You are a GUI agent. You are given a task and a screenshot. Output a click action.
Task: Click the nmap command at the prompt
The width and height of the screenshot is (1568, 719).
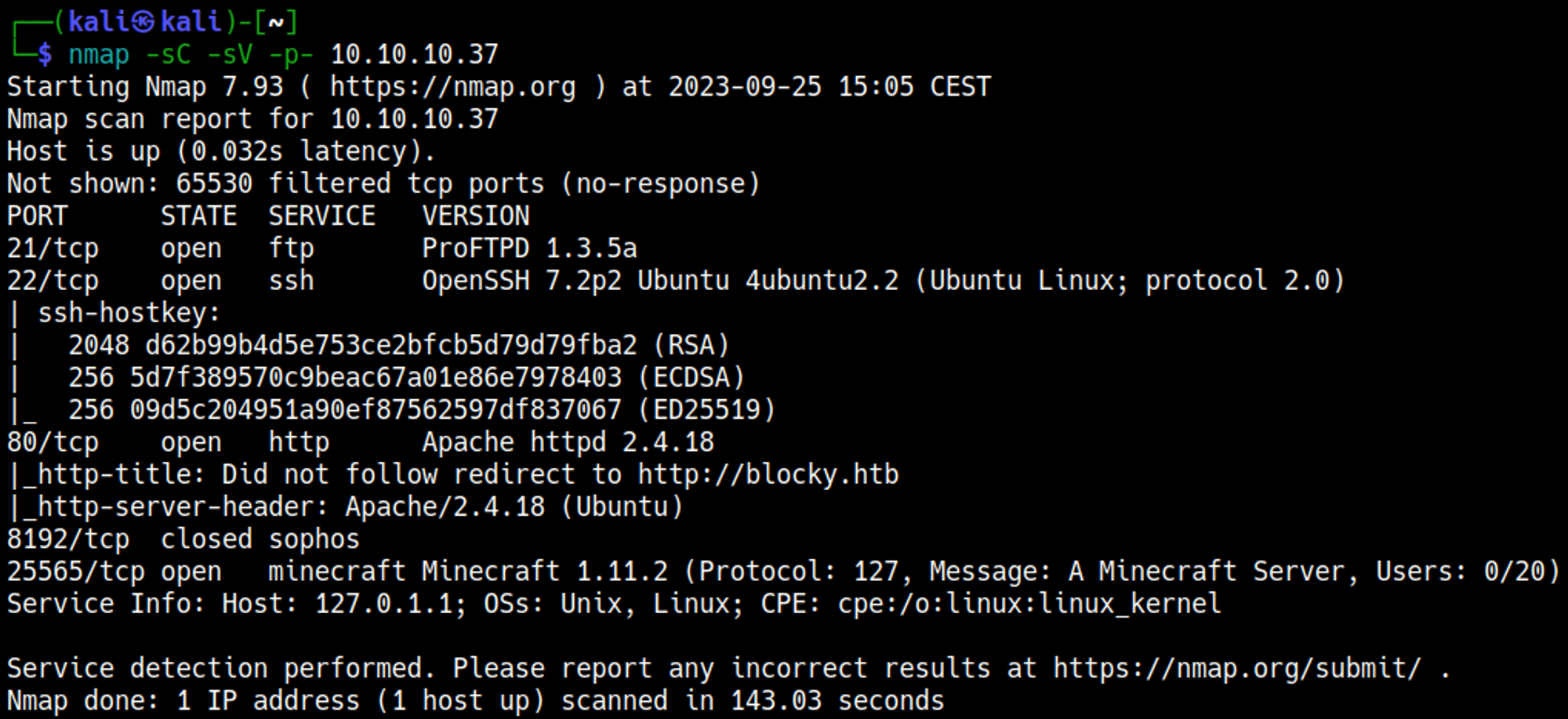tap(99, 54)
